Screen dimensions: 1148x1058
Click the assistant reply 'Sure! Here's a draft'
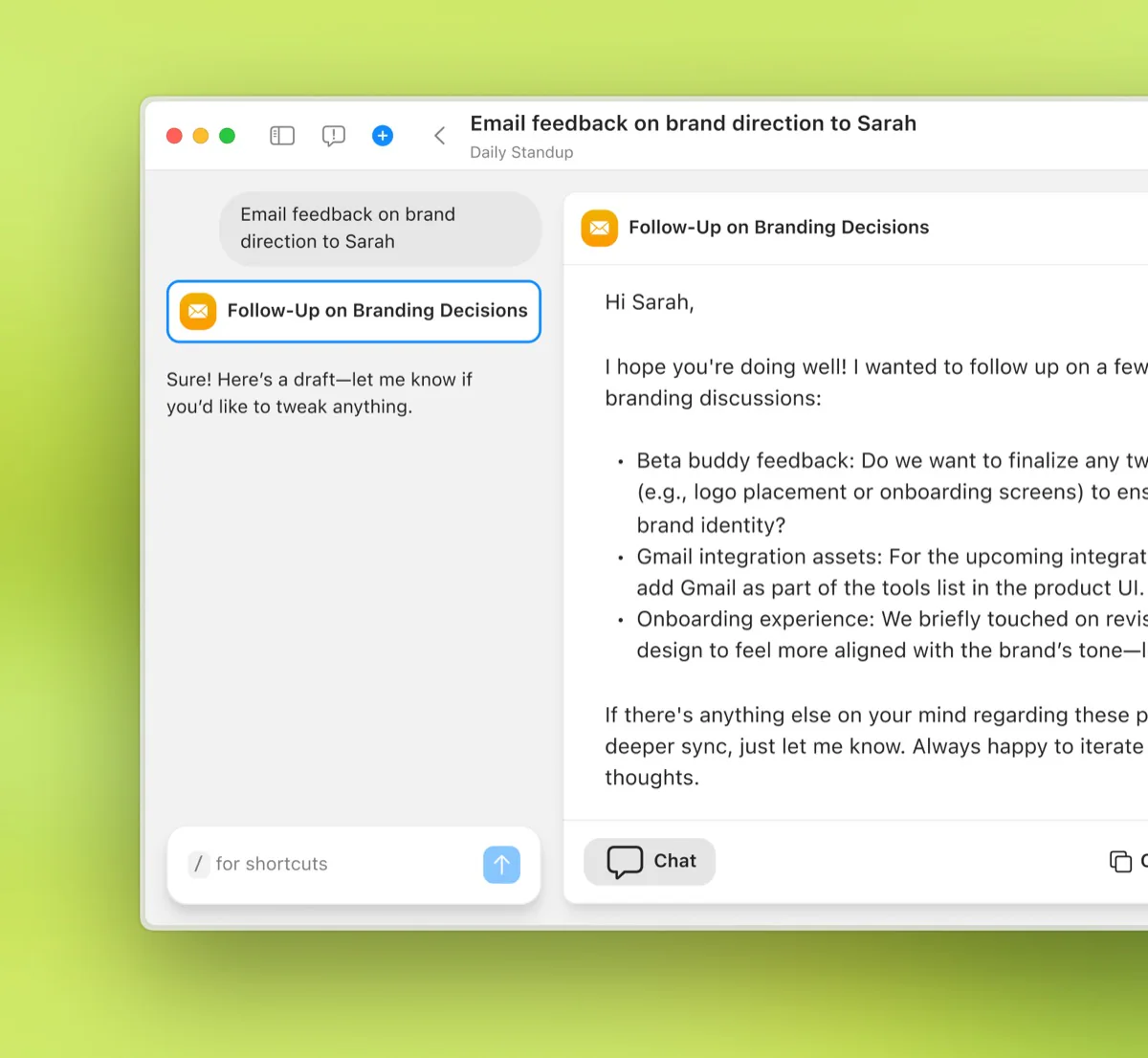pos(320,393)
